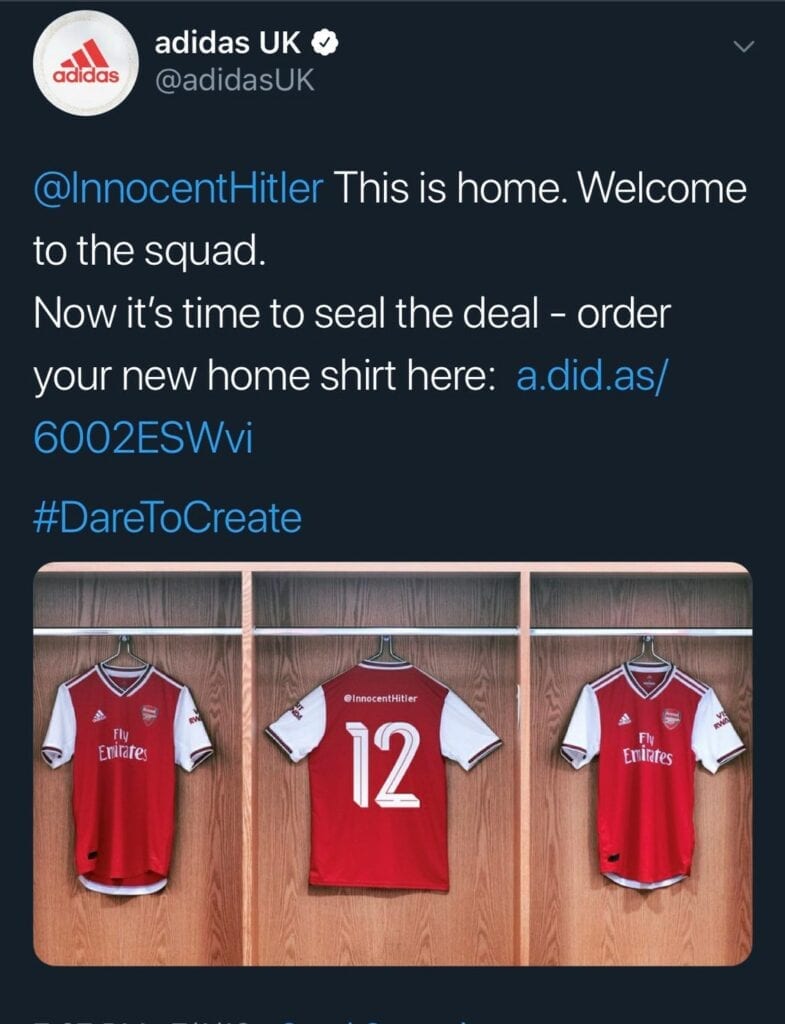Click the "Welcome to the squad" tweet text

390,219
